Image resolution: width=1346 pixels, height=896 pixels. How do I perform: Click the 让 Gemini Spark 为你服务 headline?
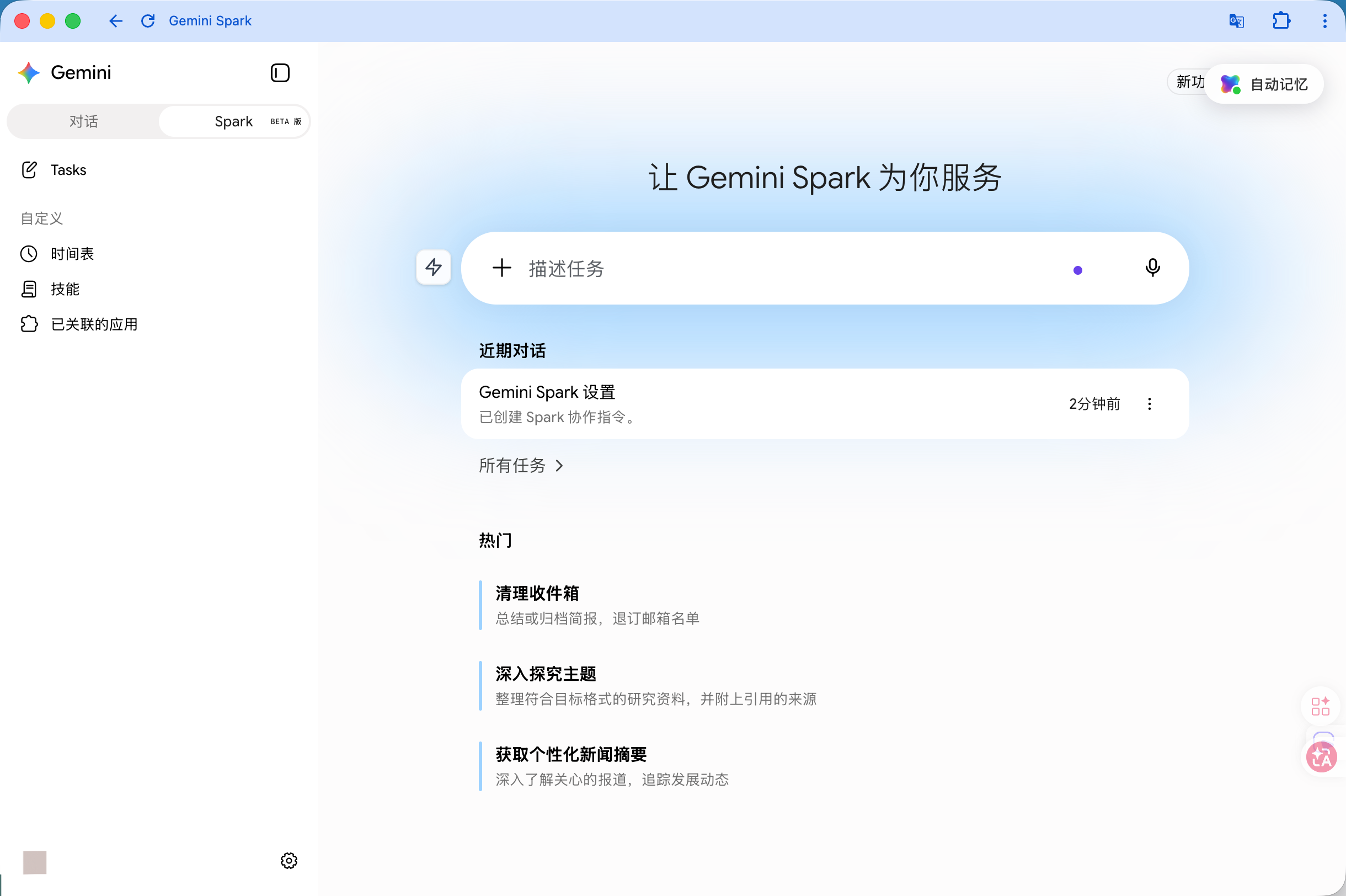tap(824, 177)
